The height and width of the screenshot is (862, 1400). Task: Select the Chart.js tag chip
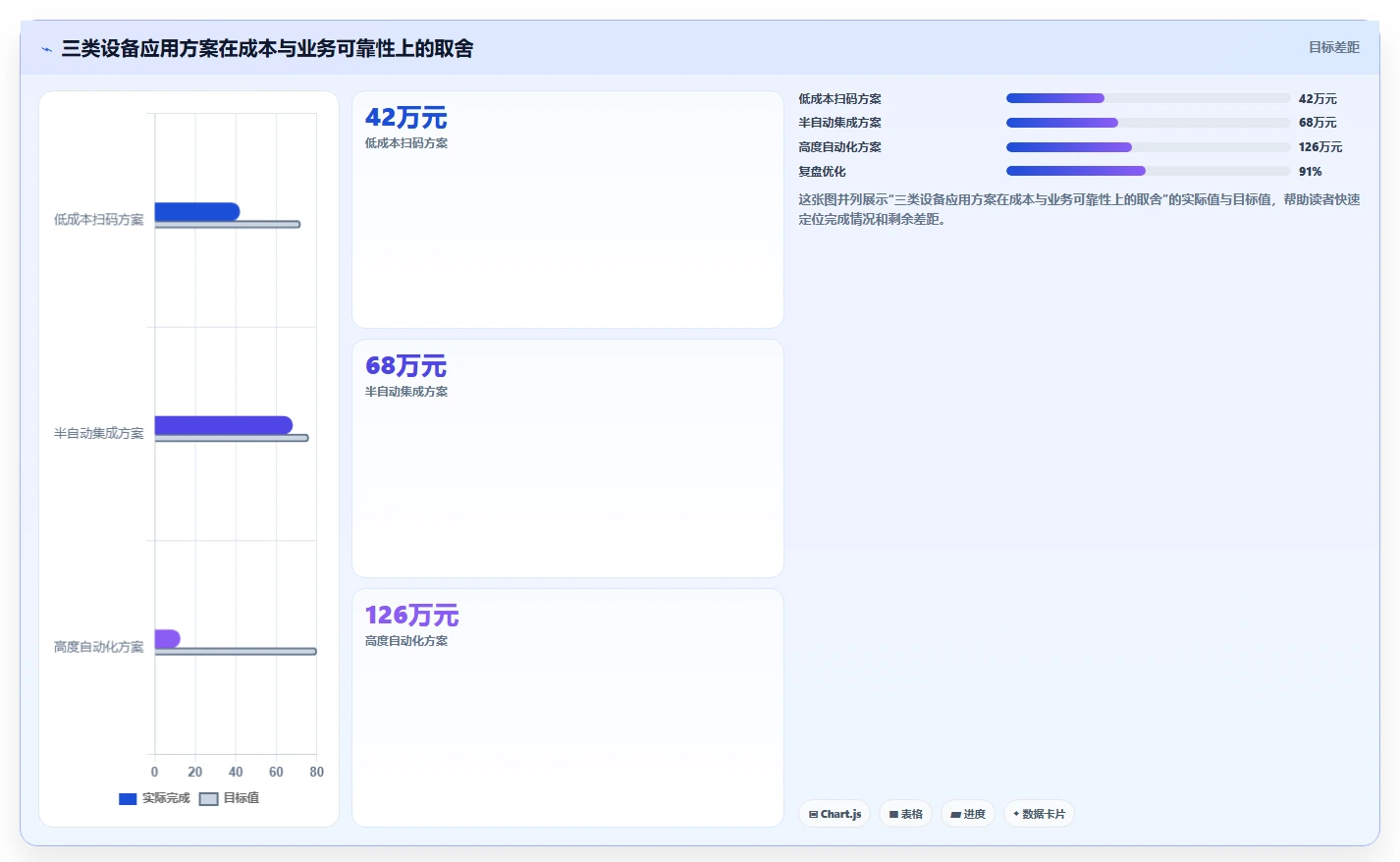[835, 814]
